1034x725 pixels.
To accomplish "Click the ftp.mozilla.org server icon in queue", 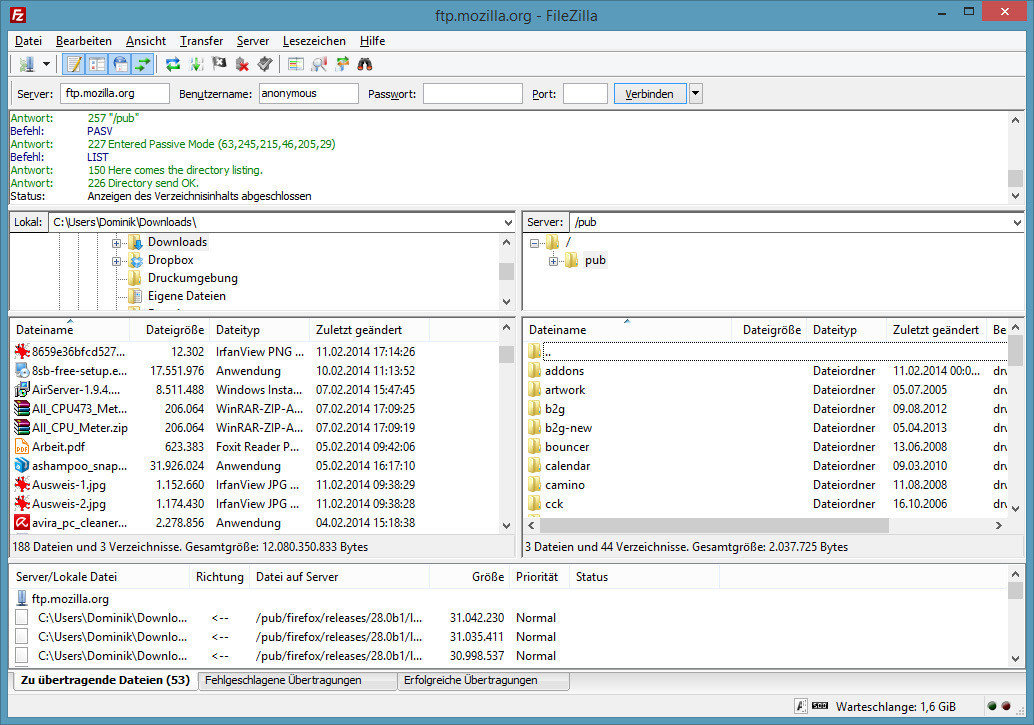I will [22, 599].
